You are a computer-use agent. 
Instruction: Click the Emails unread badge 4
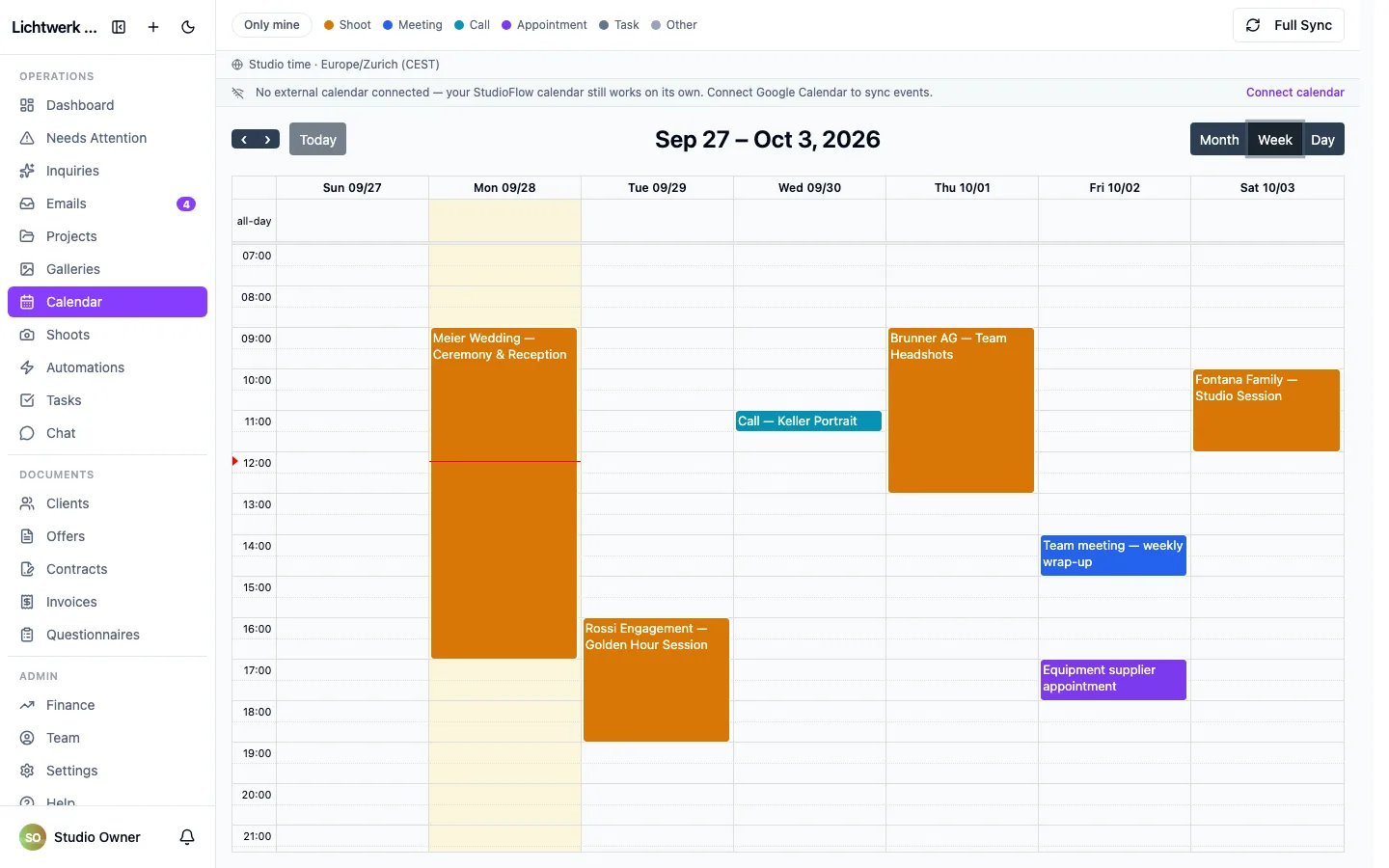(186, 203)
